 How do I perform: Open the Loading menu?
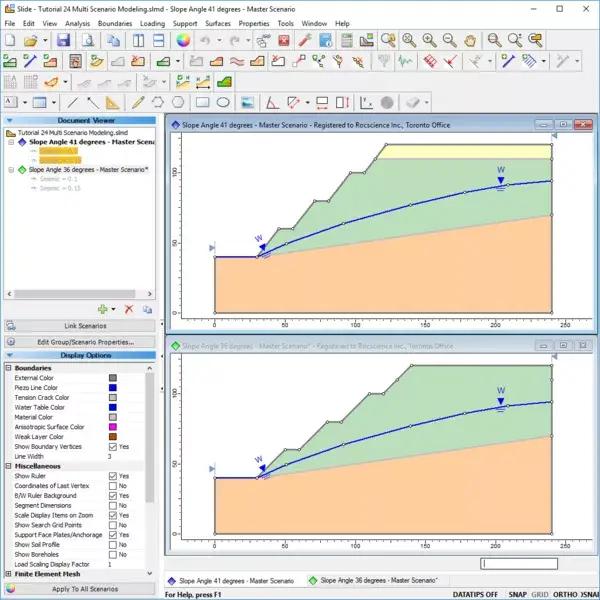point(152,23)
